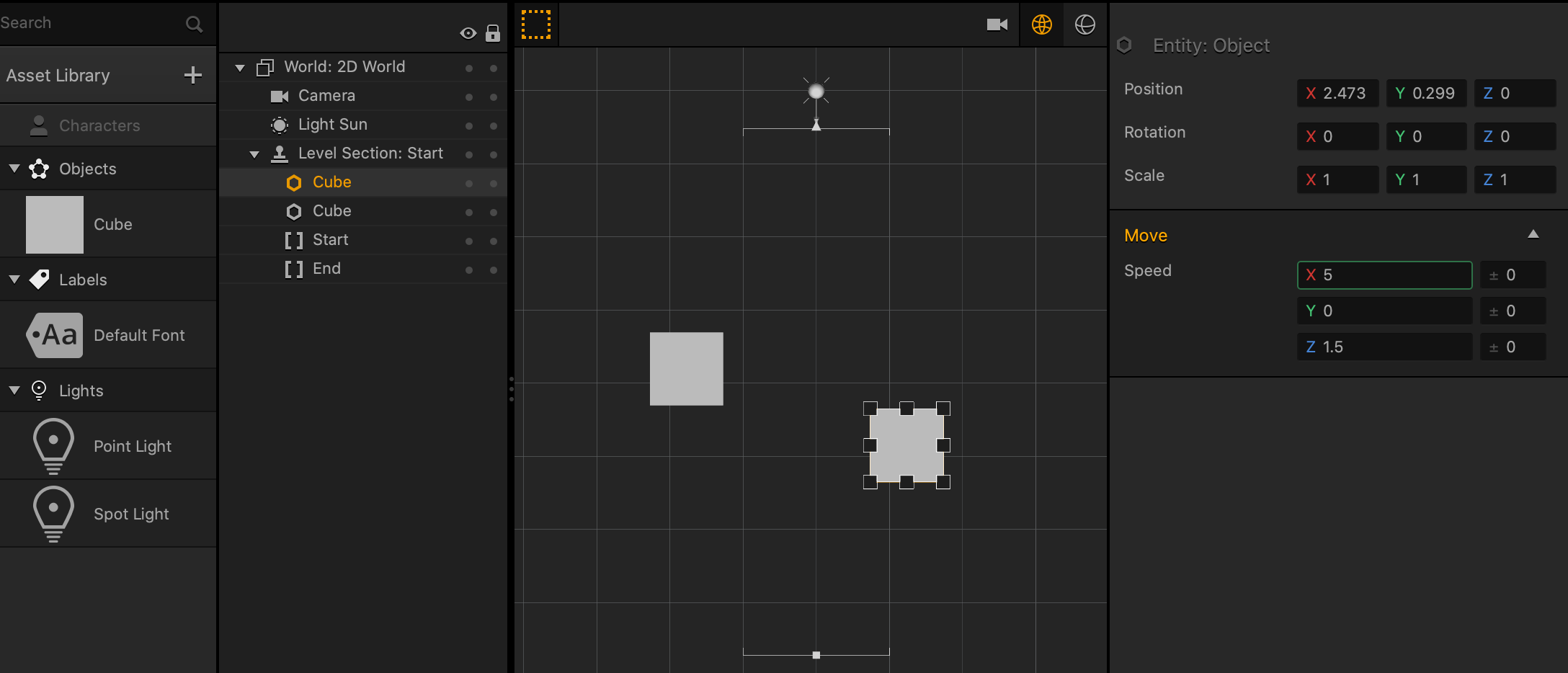Edit the Position X value 2.473

coord(1338,93)
